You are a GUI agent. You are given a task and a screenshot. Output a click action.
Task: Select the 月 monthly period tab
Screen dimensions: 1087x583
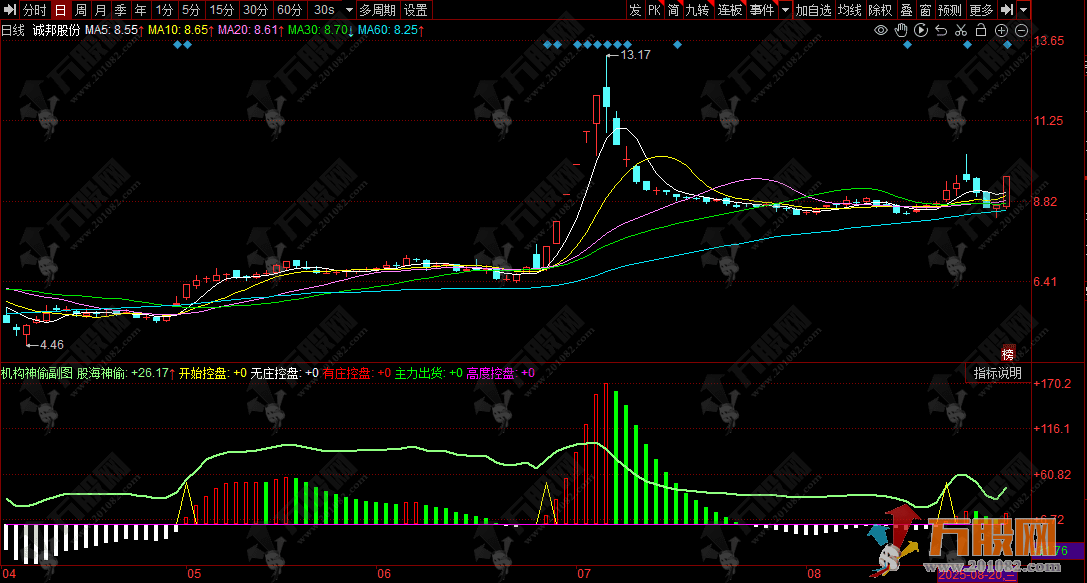tap(101, 10)
